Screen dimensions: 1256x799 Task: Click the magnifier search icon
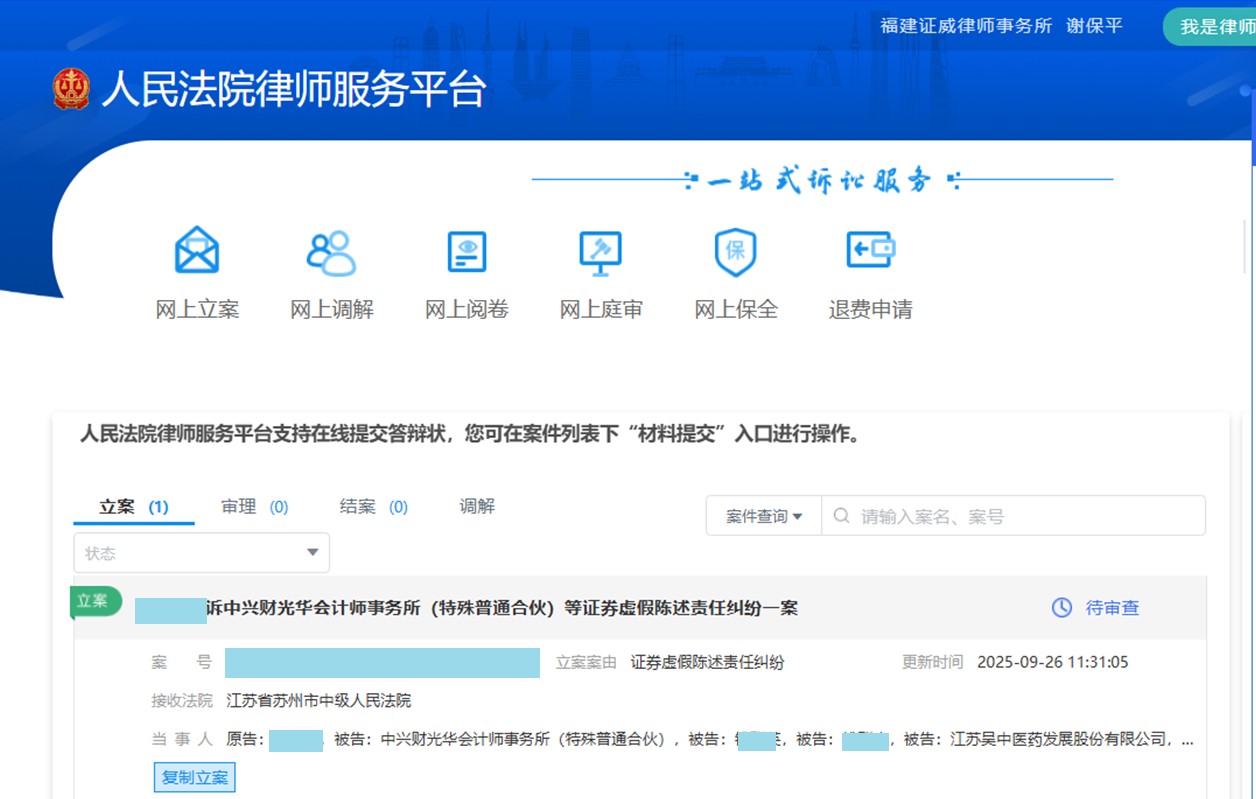842,516
